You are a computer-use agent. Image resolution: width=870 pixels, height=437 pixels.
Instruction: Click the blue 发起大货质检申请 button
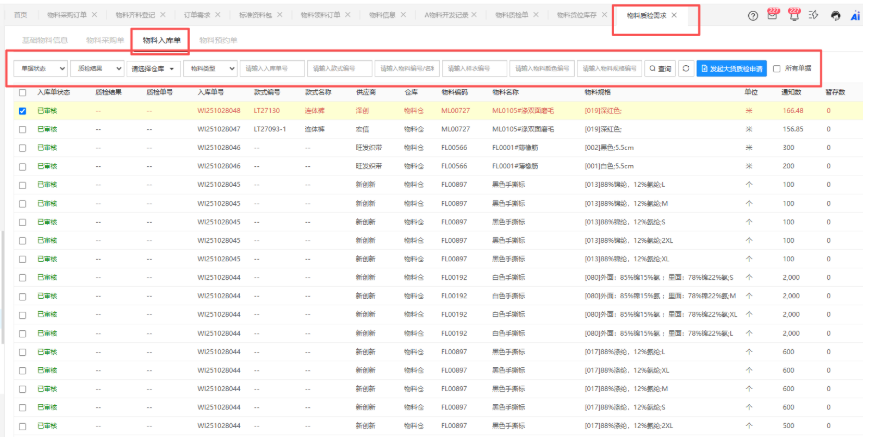click(x=731, y=69)
